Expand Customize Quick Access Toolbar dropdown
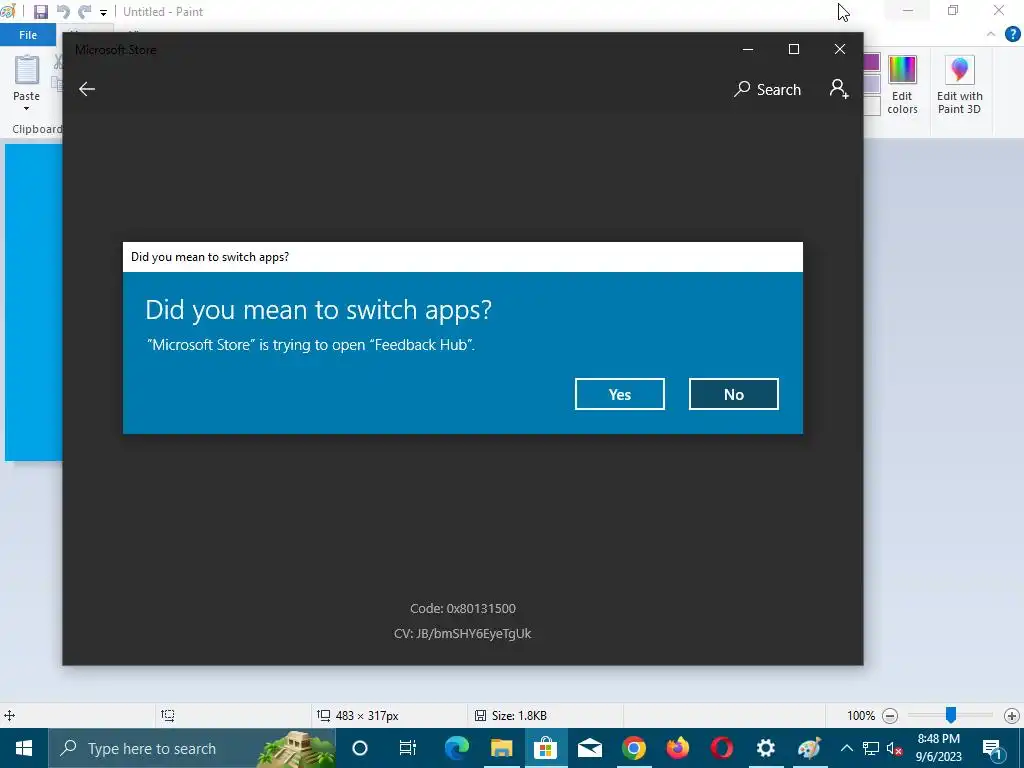Image resolution: width=1024 pixels, height=768 pixels. [103, 12]
